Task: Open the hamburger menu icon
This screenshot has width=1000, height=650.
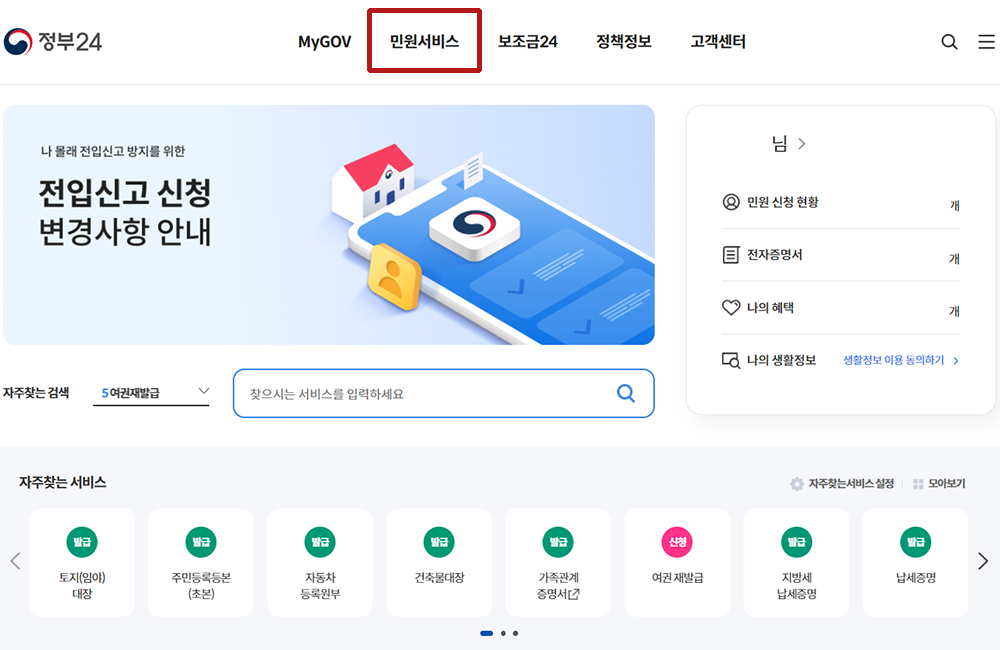Action: pos(987,42)
